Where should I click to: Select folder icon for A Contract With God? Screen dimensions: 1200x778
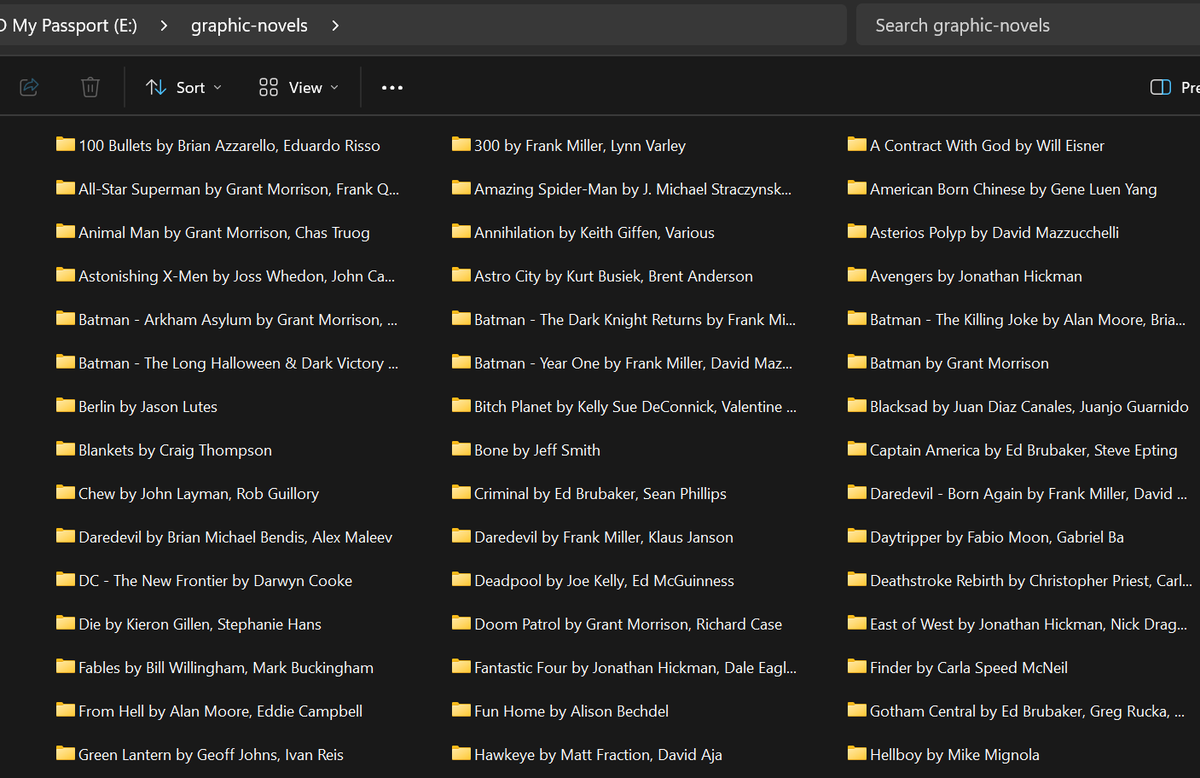point(857,145)
